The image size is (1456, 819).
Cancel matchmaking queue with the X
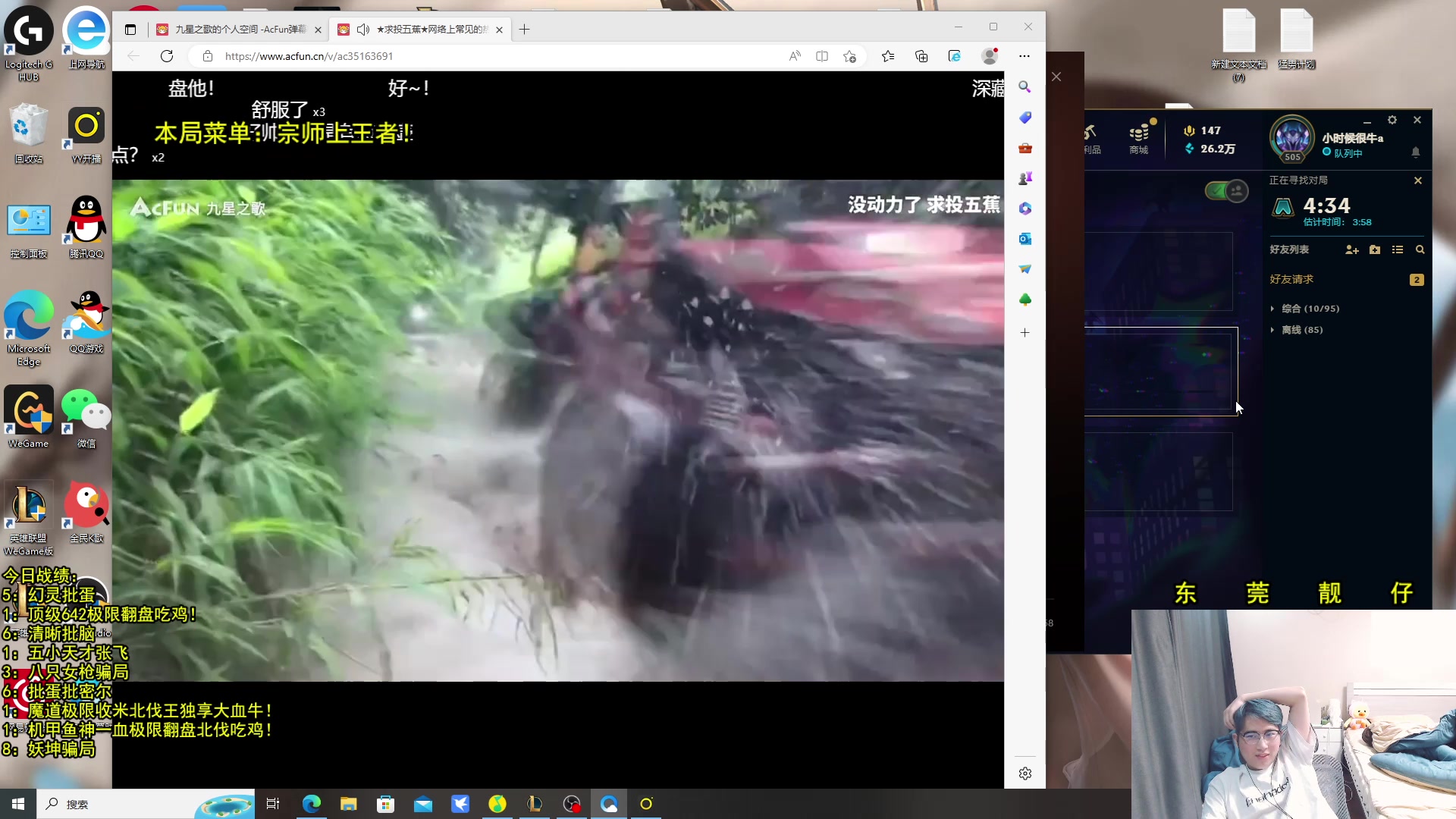coord(1417,180)
